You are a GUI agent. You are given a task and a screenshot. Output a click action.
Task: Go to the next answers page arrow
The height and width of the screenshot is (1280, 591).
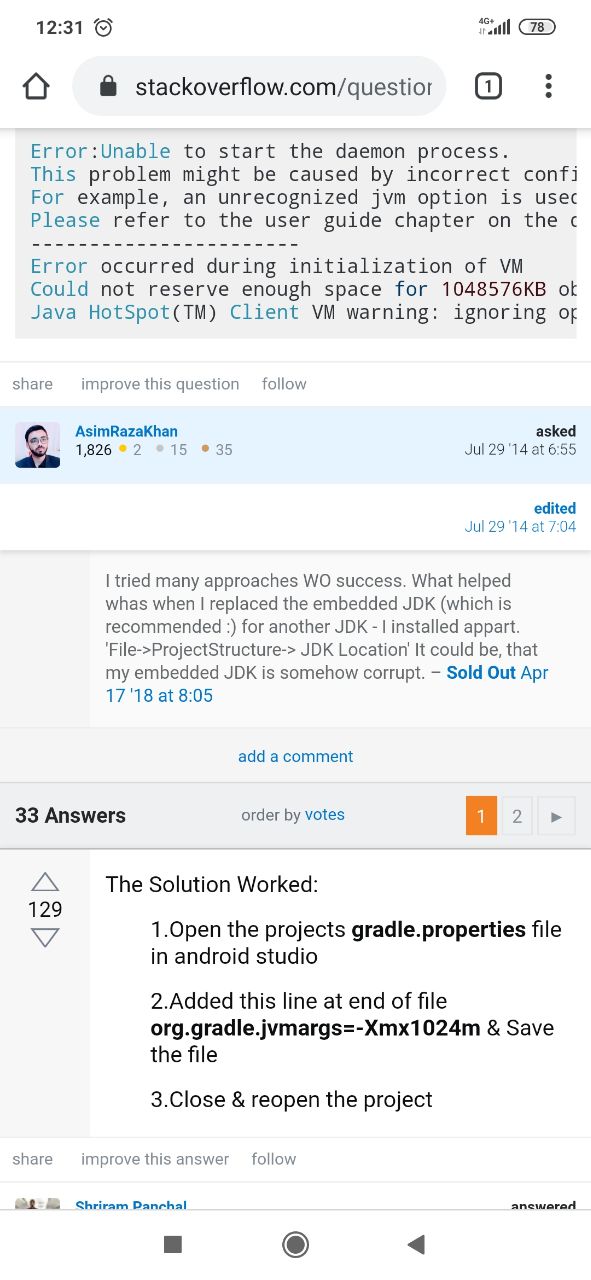556,816
